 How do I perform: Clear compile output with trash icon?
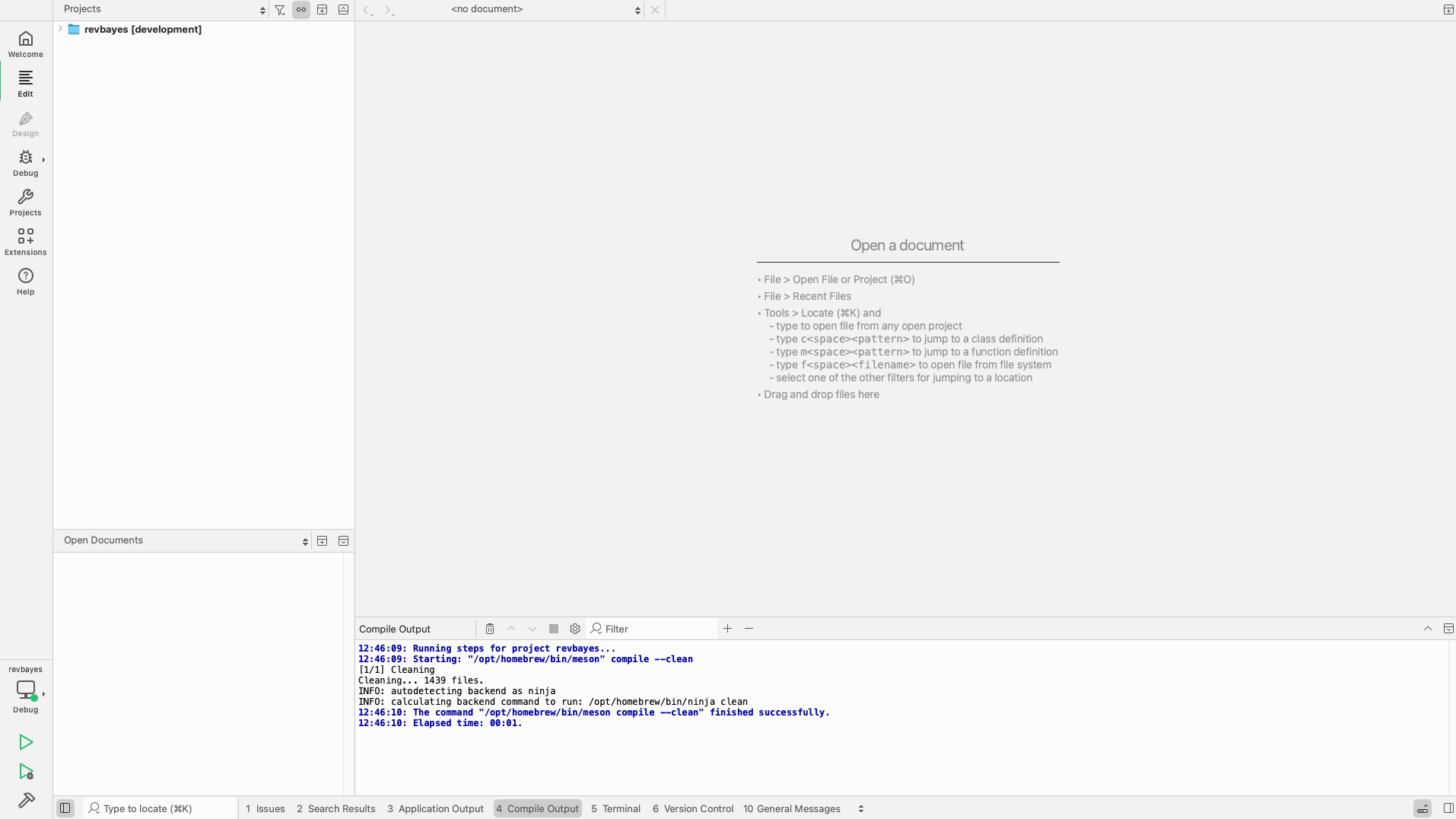[x=490, y=629]
